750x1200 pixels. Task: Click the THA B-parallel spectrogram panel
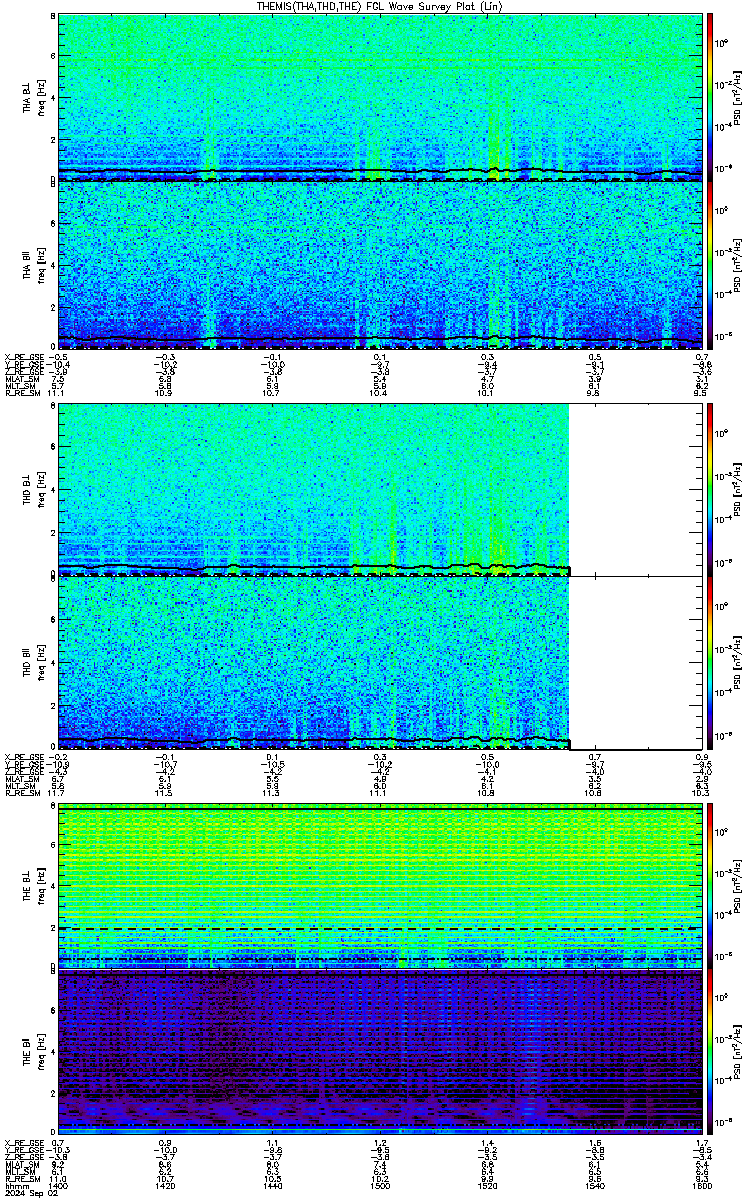[378, 266]
